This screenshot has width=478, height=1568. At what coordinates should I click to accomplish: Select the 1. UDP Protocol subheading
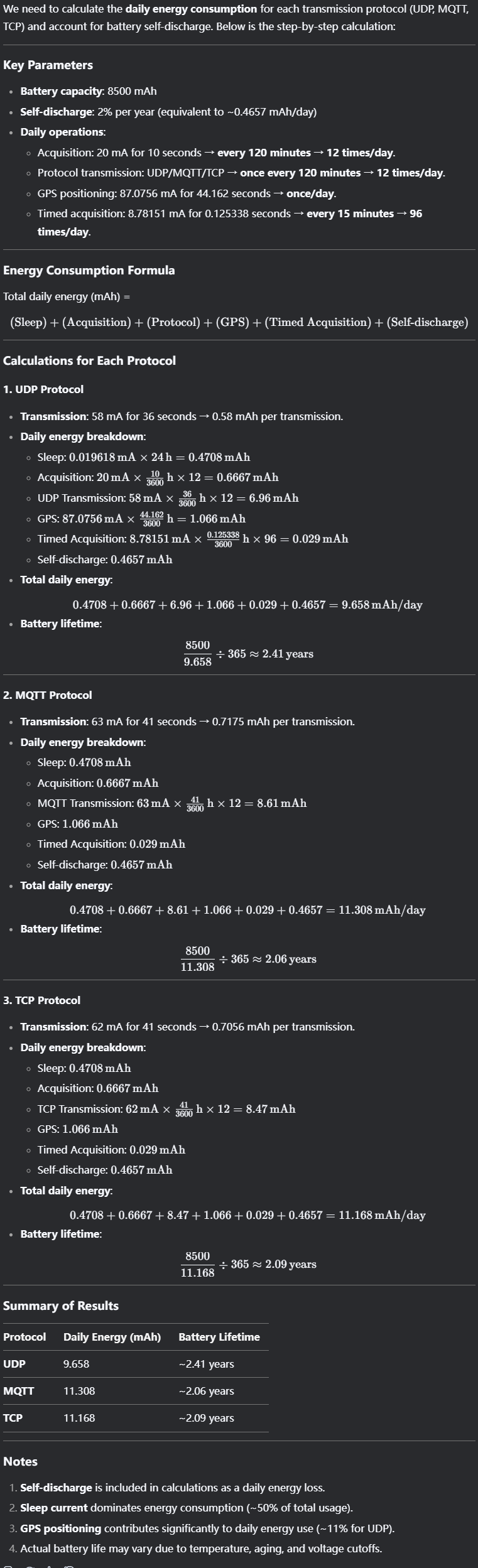pyautogui.click(x=43, y=389)
